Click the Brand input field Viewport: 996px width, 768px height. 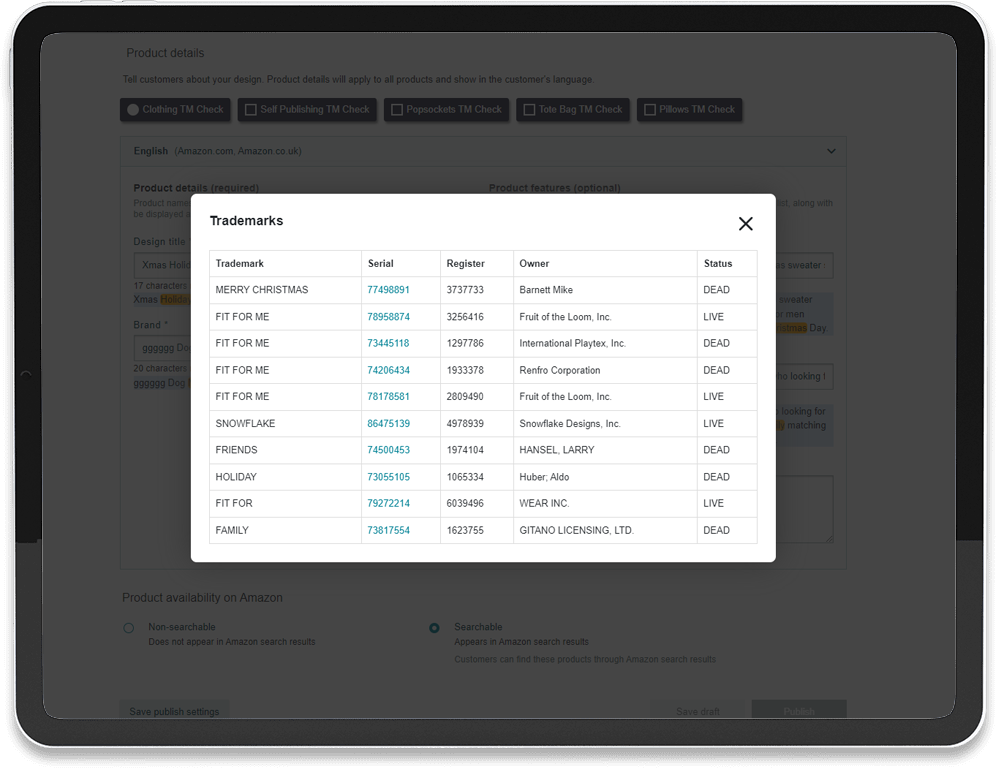tap(163, 348)
